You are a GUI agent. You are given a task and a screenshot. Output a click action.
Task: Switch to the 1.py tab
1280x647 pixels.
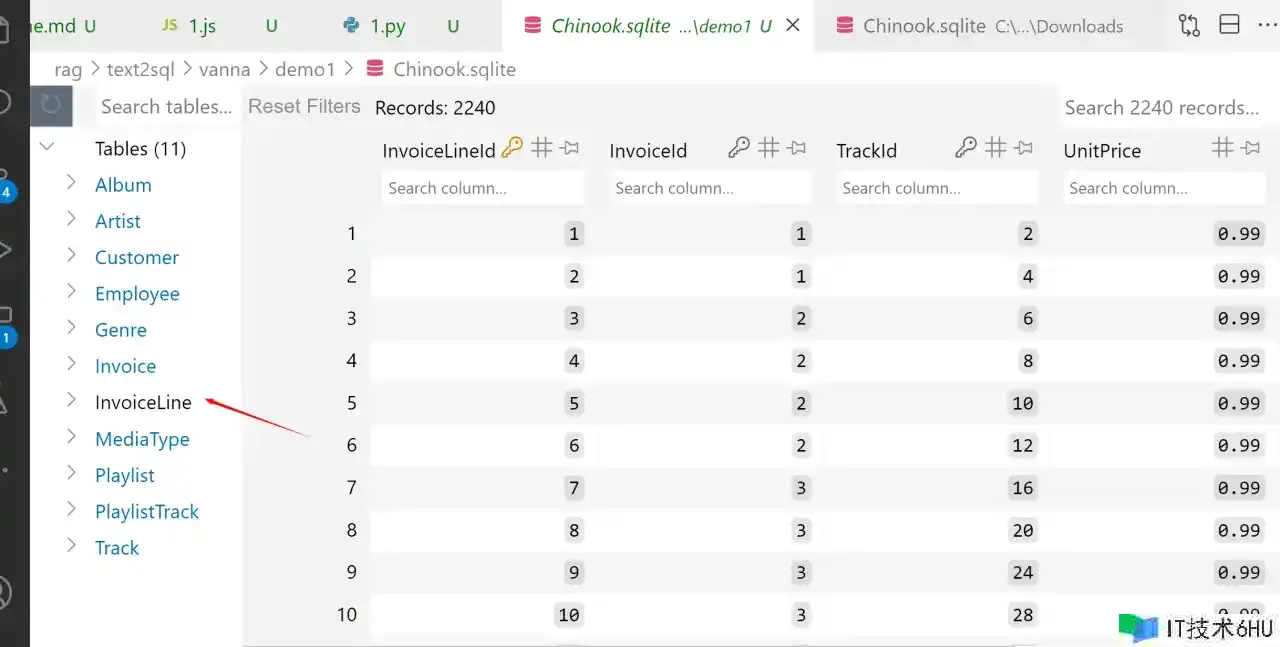[387, 26]
